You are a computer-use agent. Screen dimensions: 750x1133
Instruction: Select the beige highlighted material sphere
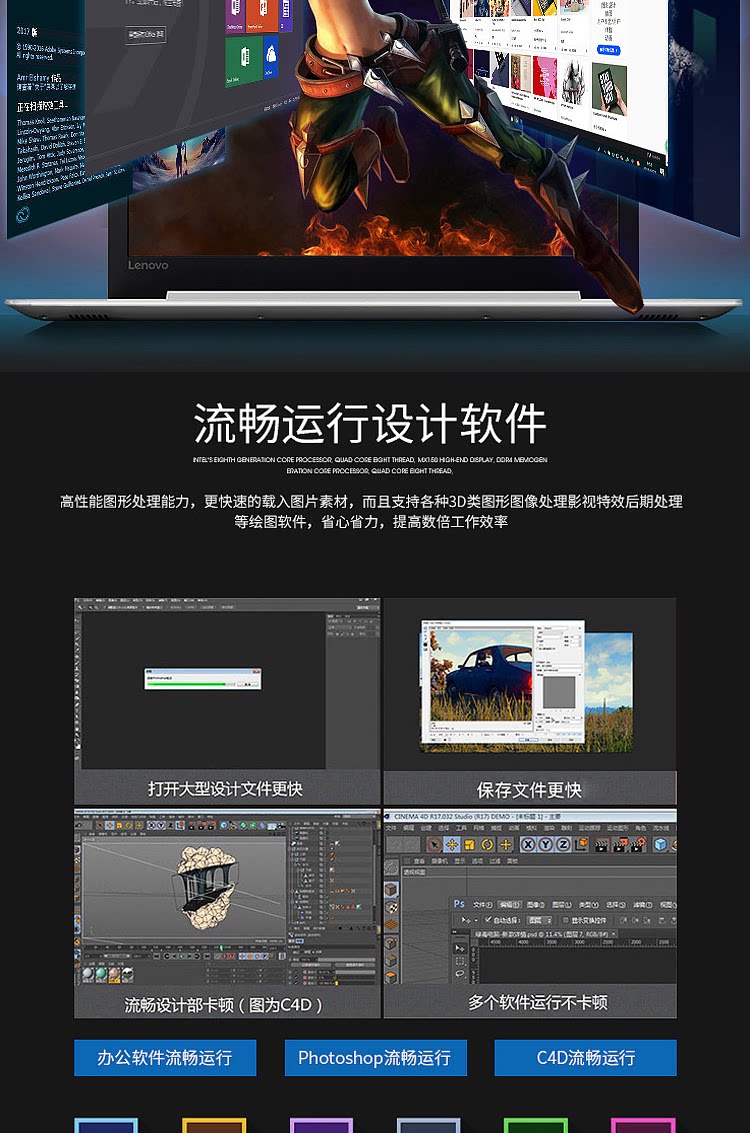(x=114, y=973)
